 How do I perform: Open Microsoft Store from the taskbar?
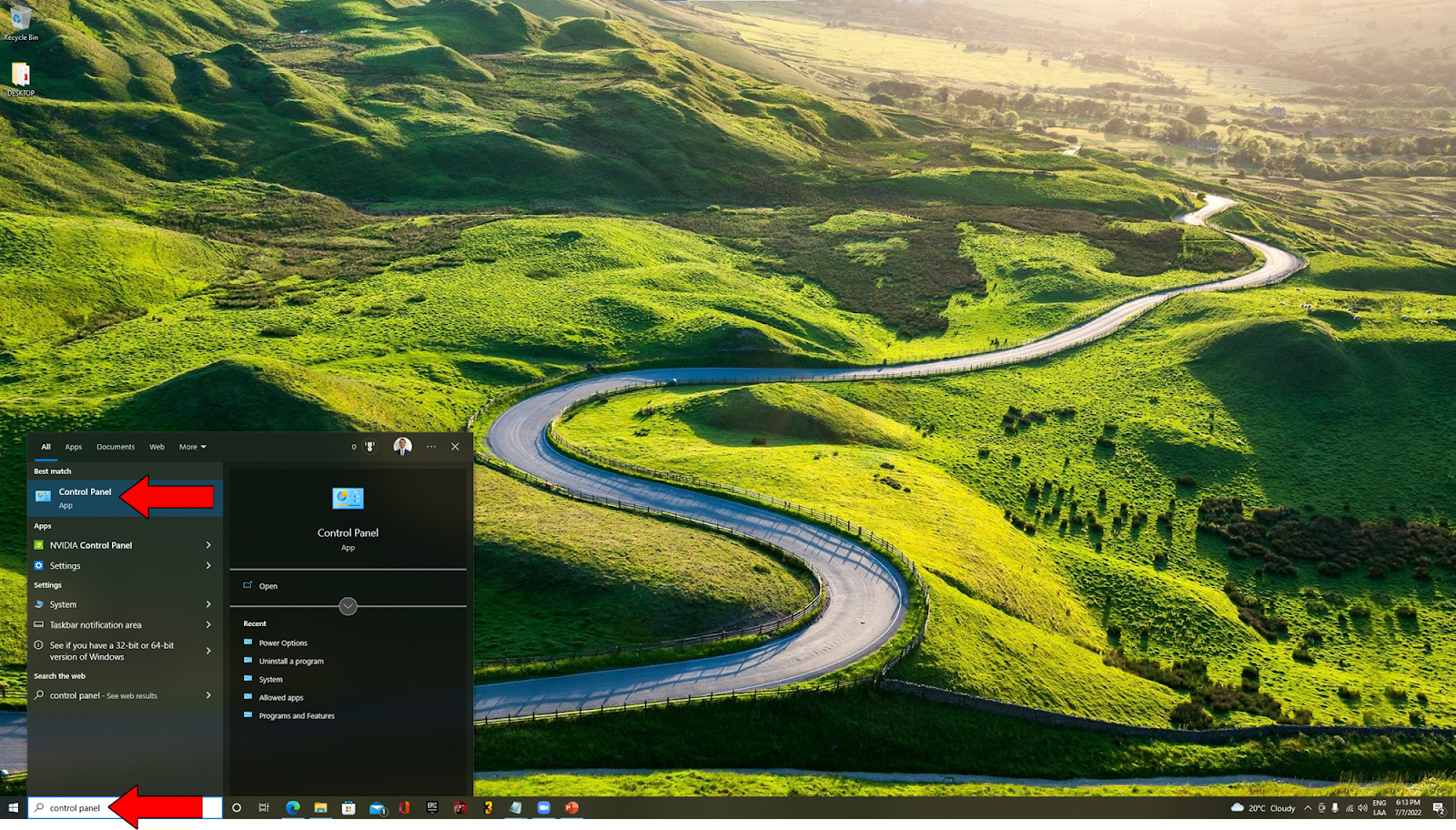point(349,808)
